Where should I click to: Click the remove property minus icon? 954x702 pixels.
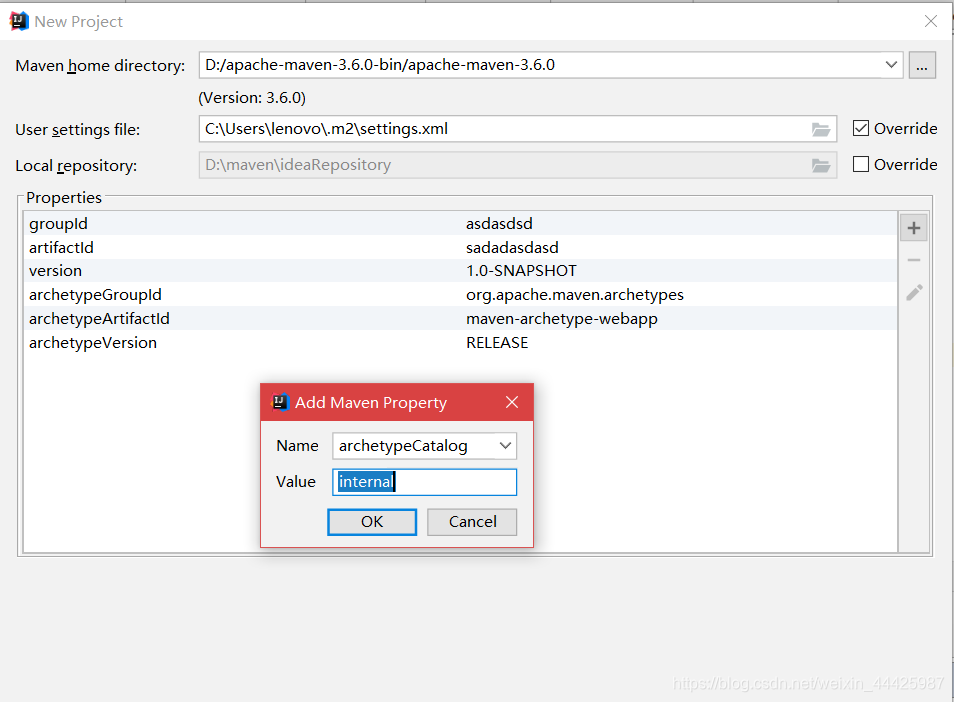click(x=913, y=260)
